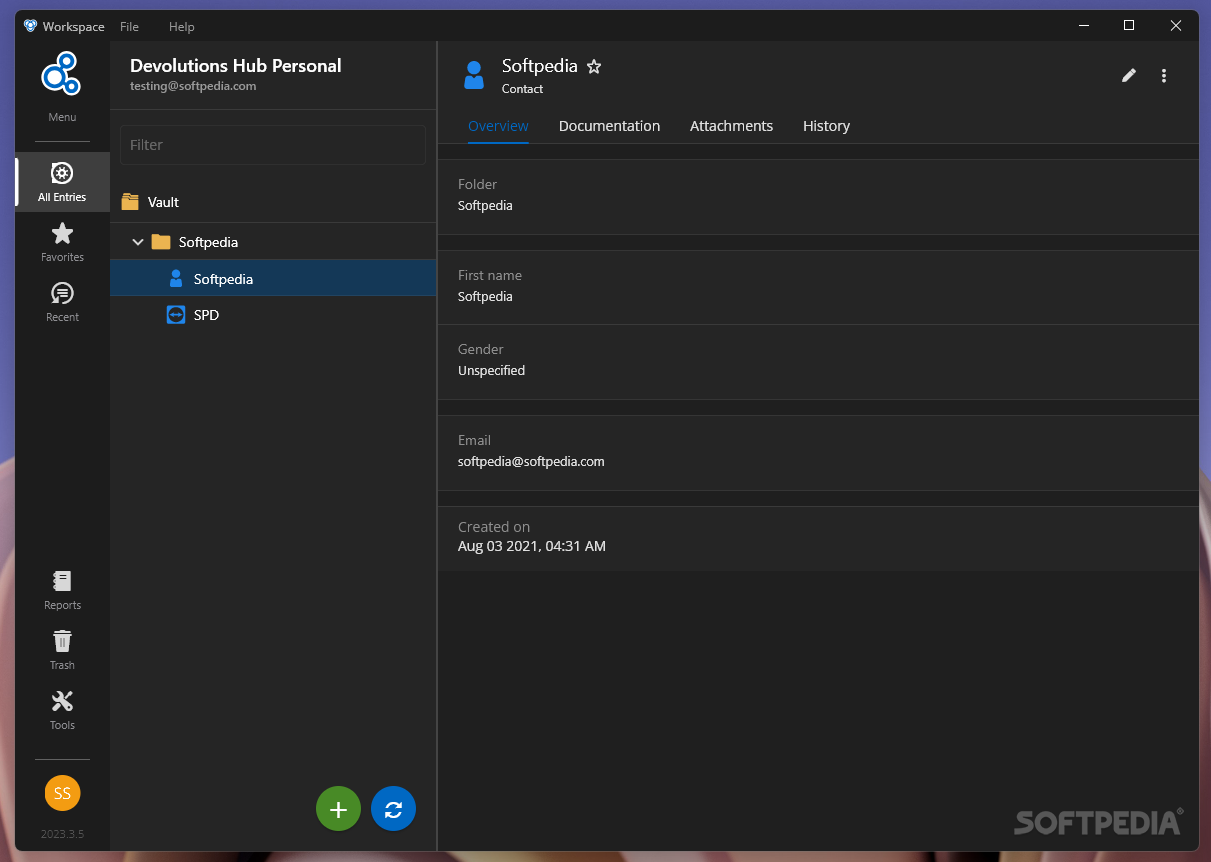Click the Folder value Softpedia
The height and width of the screenshot is (862, 1211).
click(485, 206)
